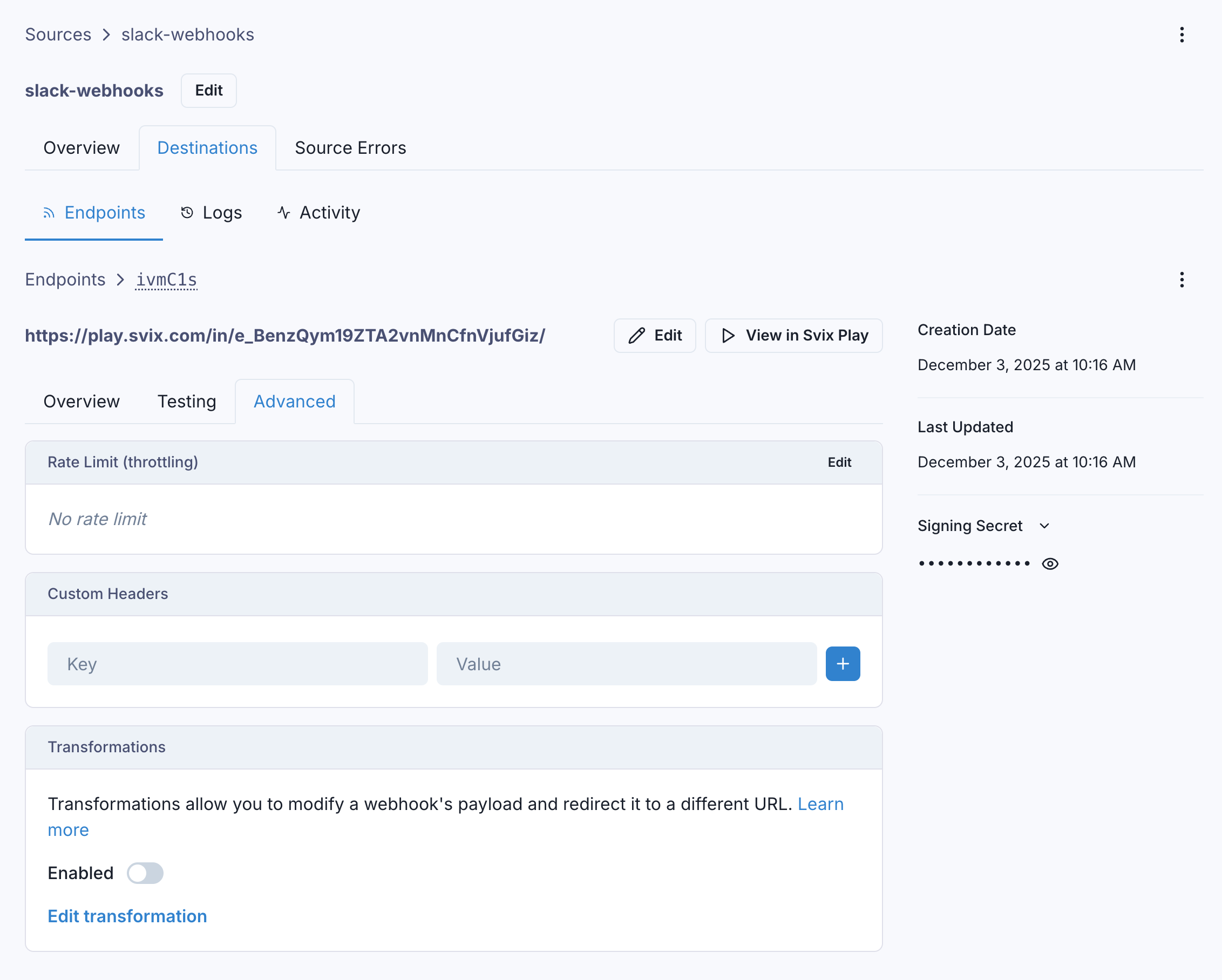Go to Sources in top breadcrumb
1222x980 pixels.
[x=58, y=35]
